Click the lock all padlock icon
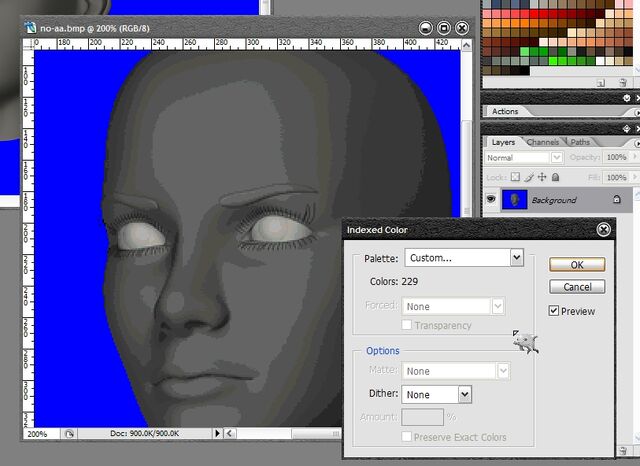 click(555, 177)
